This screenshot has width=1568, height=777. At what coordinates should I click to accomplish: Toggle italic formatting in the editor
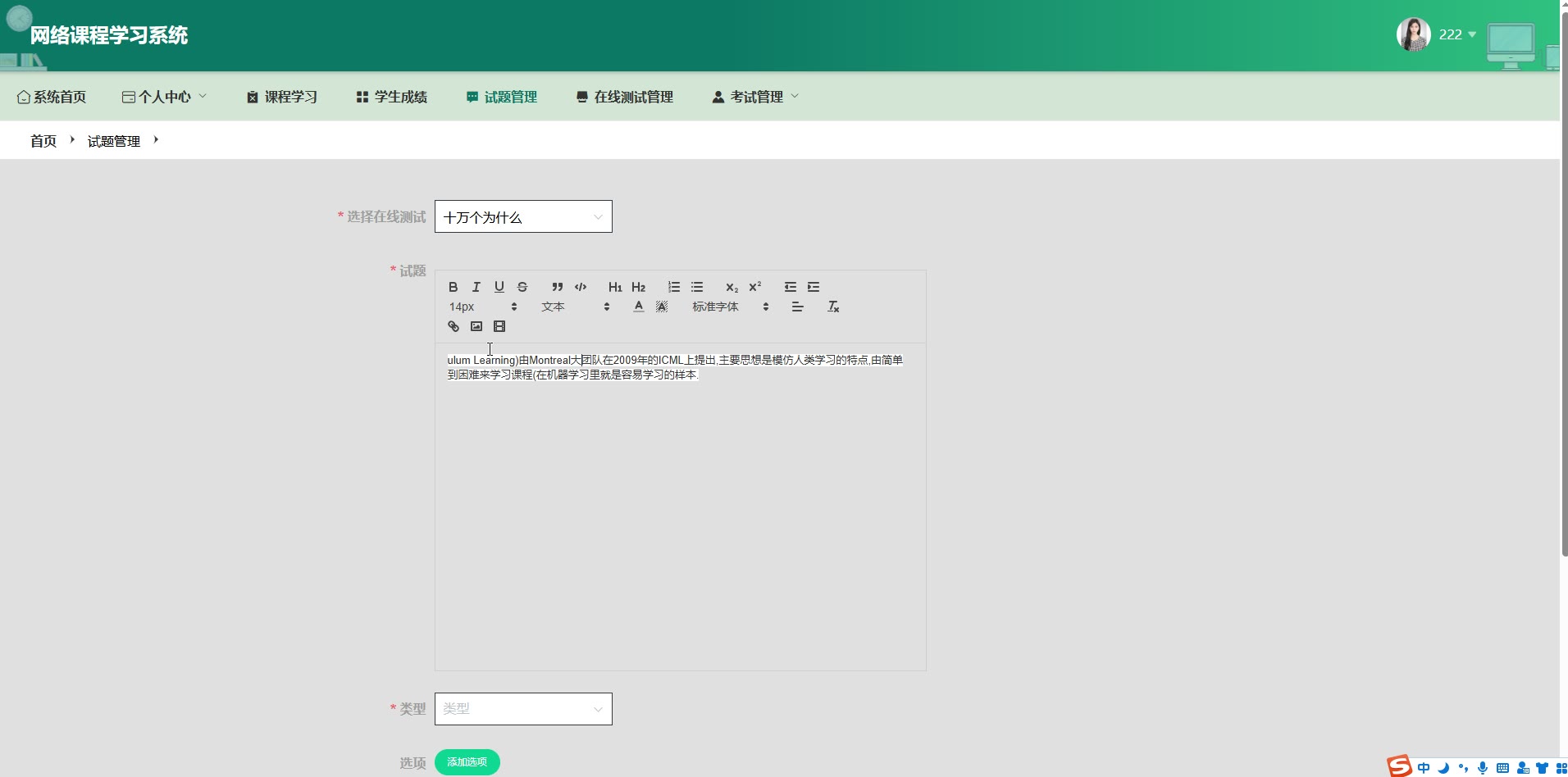click(476, 287)
